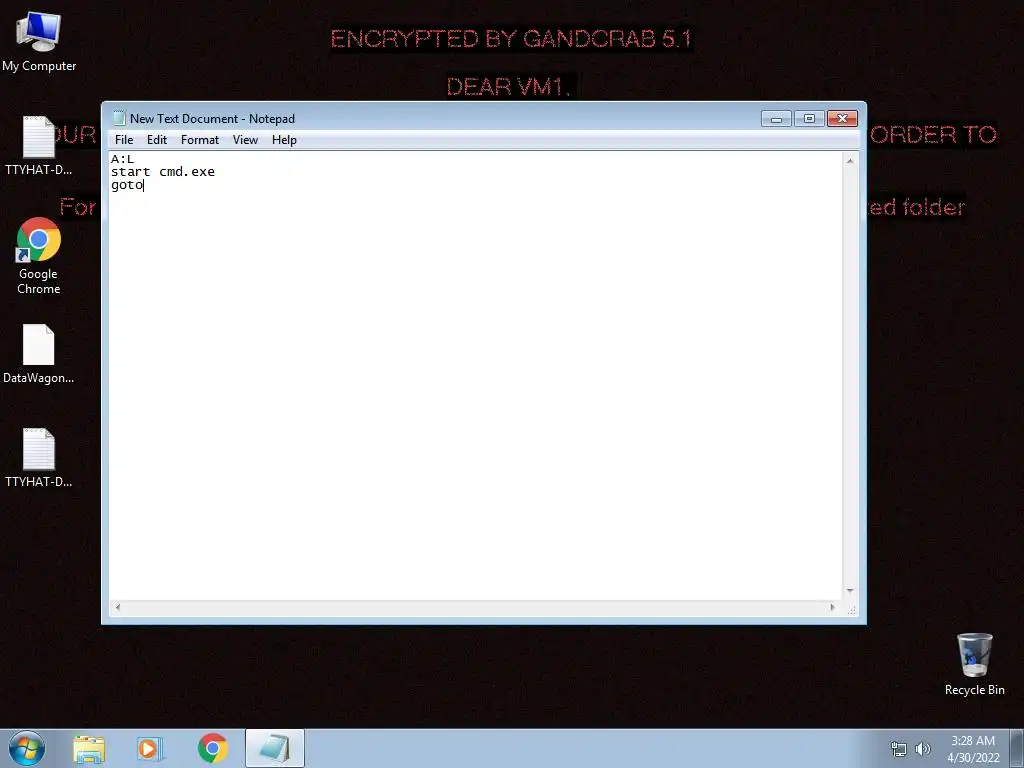This screenshot has width=1024, height=768.
Task: Click the 'goto' text line
Action: (x=127, y=185)
